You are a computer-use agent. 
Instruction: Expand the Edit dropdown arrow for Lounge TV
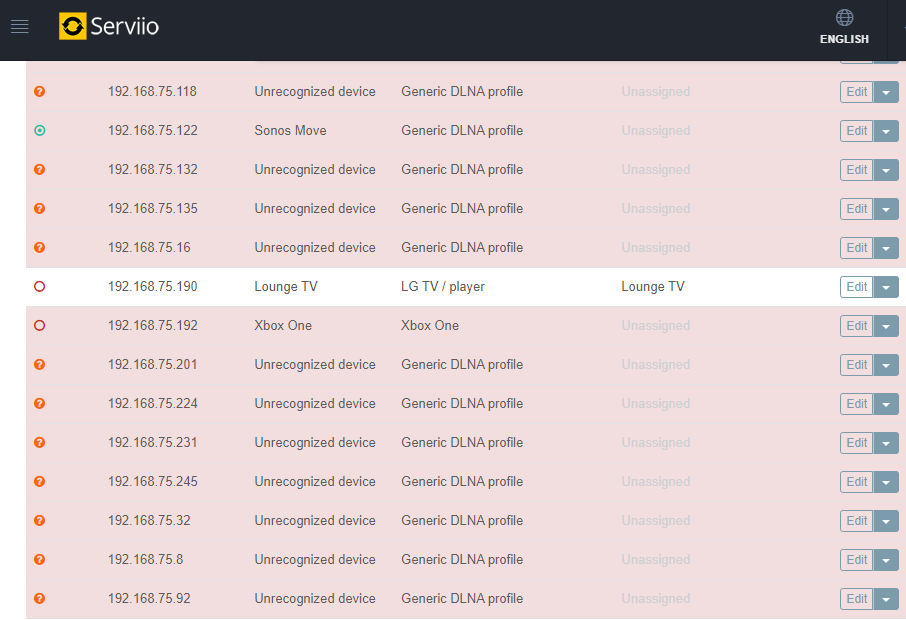pyautogui.click(x=886, y=287)
